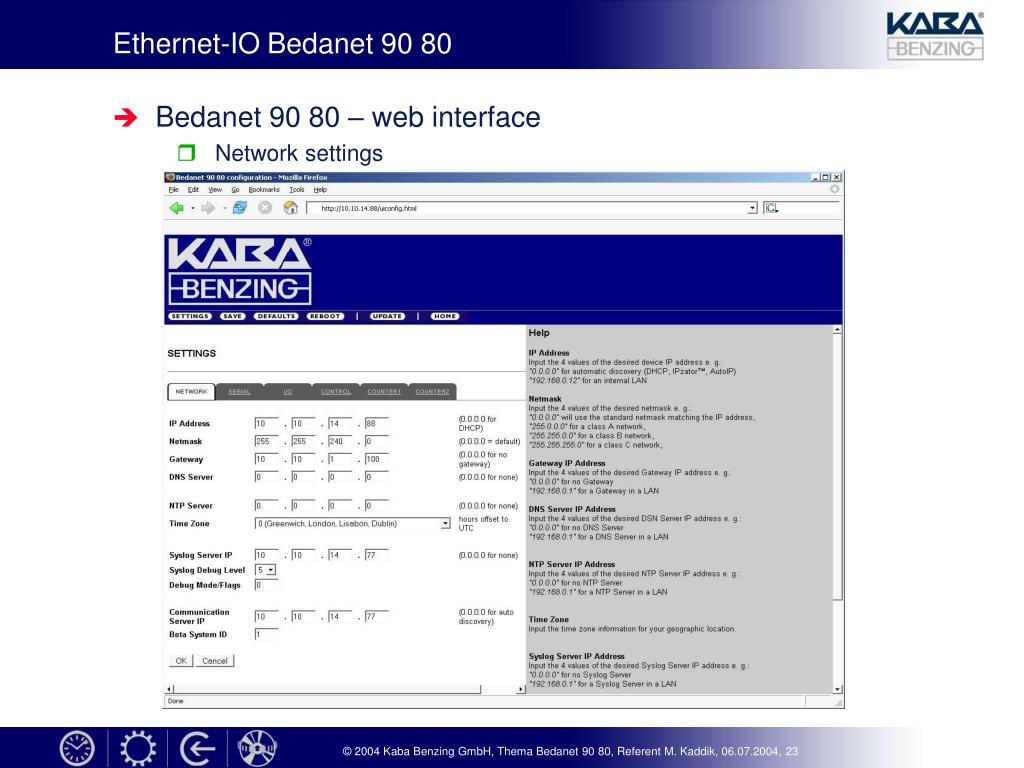Click the gear icon in the slide footer
This screenshot has height=768, width=1024.
coord(138,748)
